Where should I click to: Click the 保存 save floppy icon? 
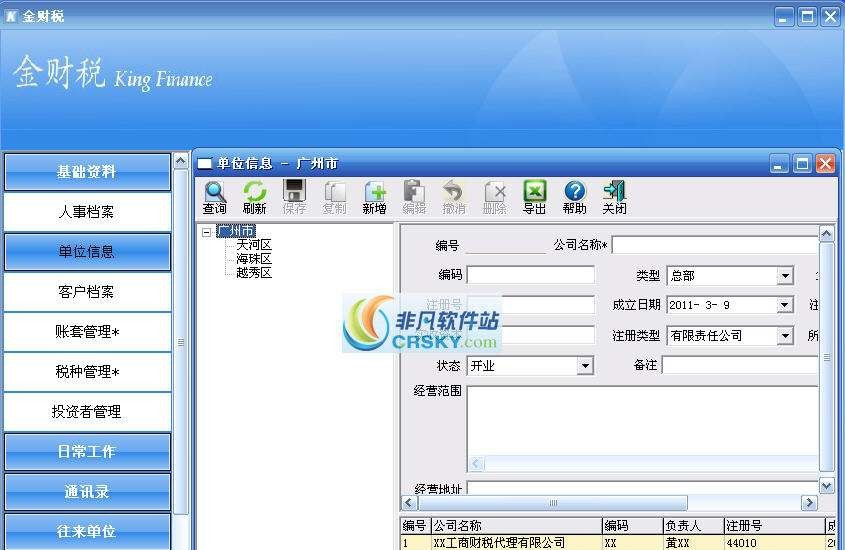(294, 197)
